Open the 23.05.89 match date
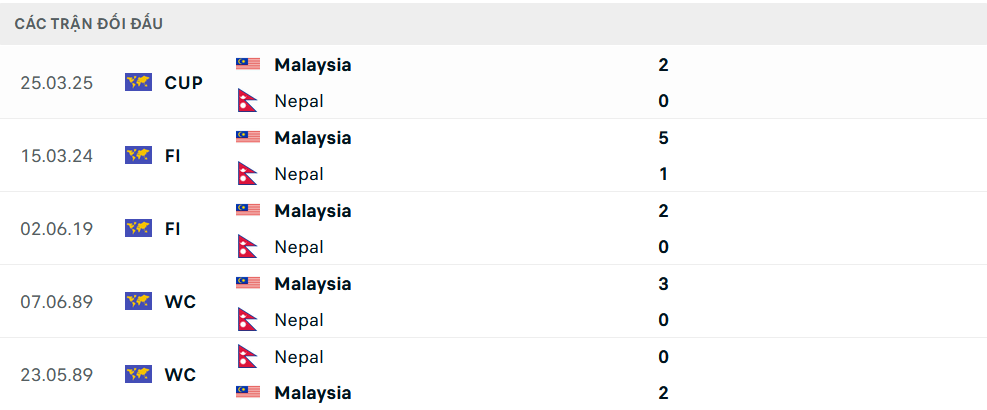 pos(56,375)
